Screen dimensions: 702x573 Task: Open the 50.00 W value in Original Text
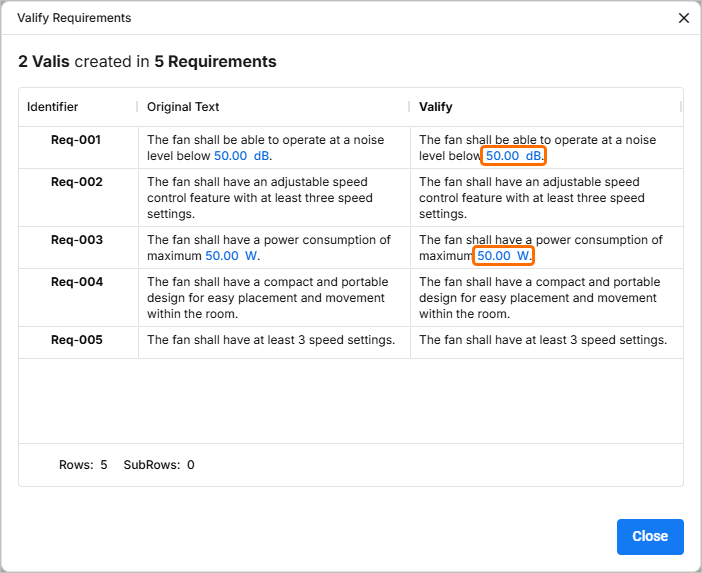point(232,256)
